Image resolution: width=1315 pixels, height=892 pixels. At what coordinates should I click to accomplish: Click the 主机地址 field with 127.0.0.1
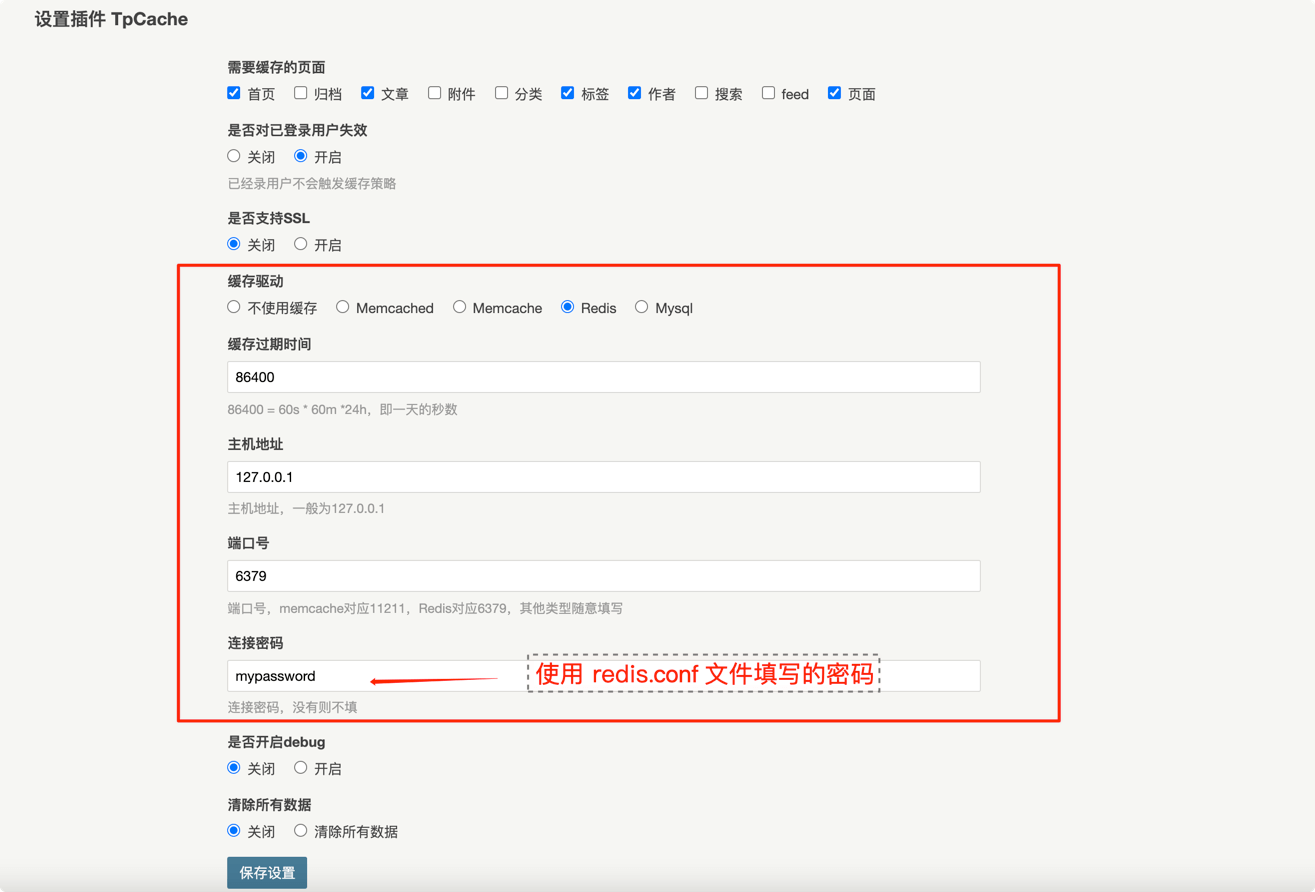click(604, 477)
